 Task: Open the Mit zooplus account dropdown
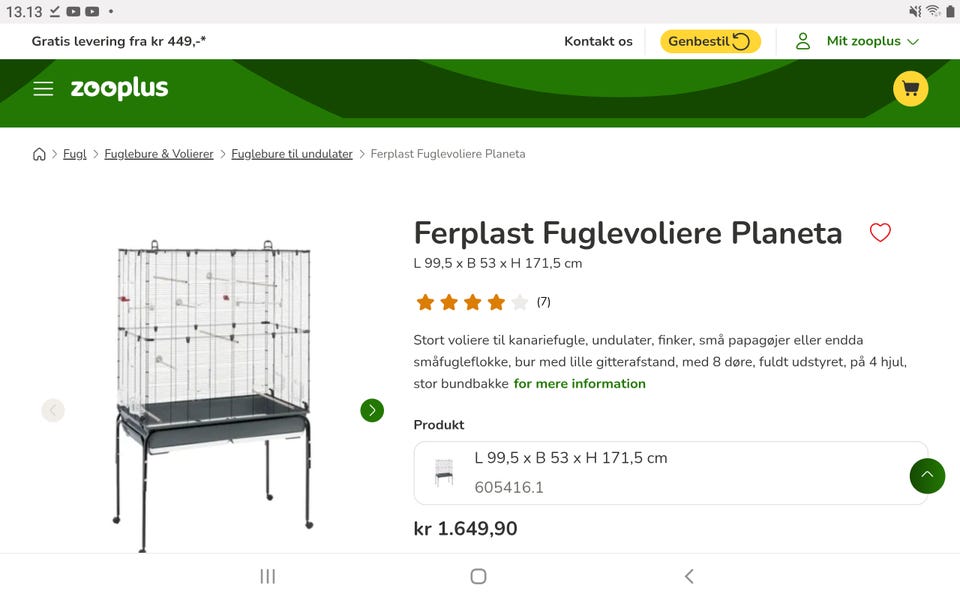click(858, 41)
